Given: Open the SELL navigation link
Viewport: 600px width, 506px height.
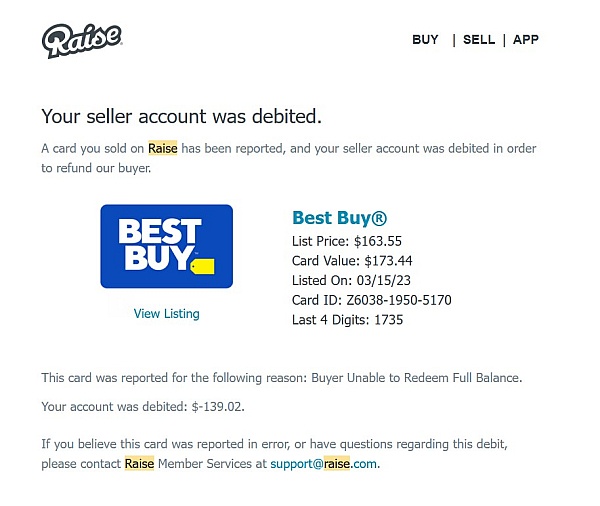Looking at the screenshot, I should (479, 39).
